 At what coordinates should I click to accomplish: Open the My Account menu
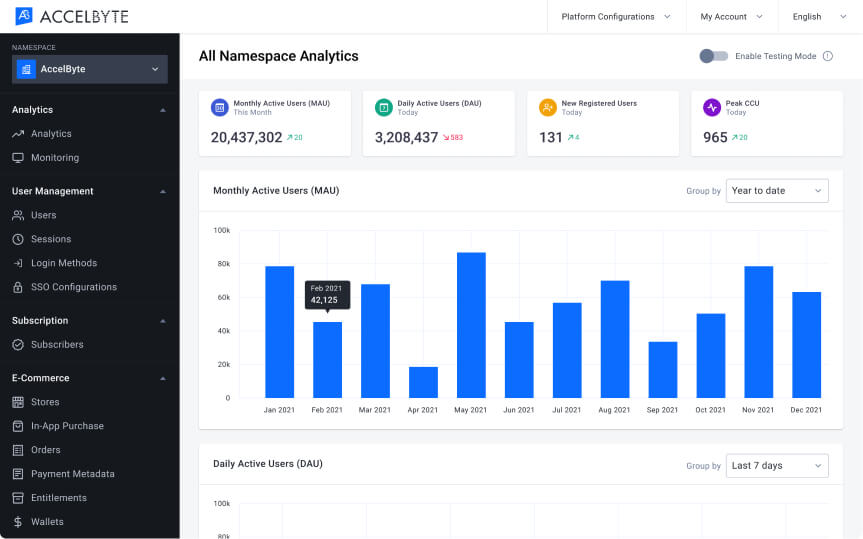[x=731, y=17]
